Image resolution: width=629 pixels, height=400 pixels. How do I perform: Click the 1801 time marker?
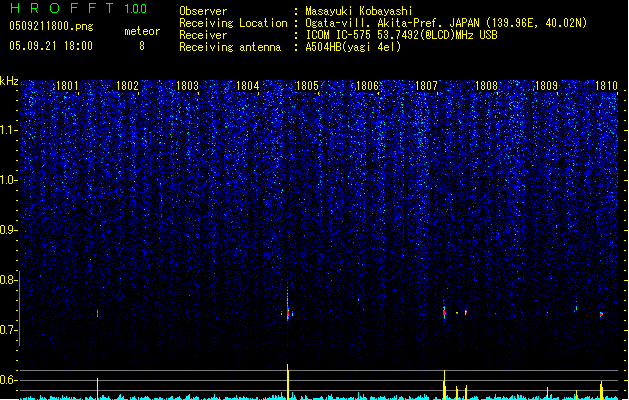[67, 86]
